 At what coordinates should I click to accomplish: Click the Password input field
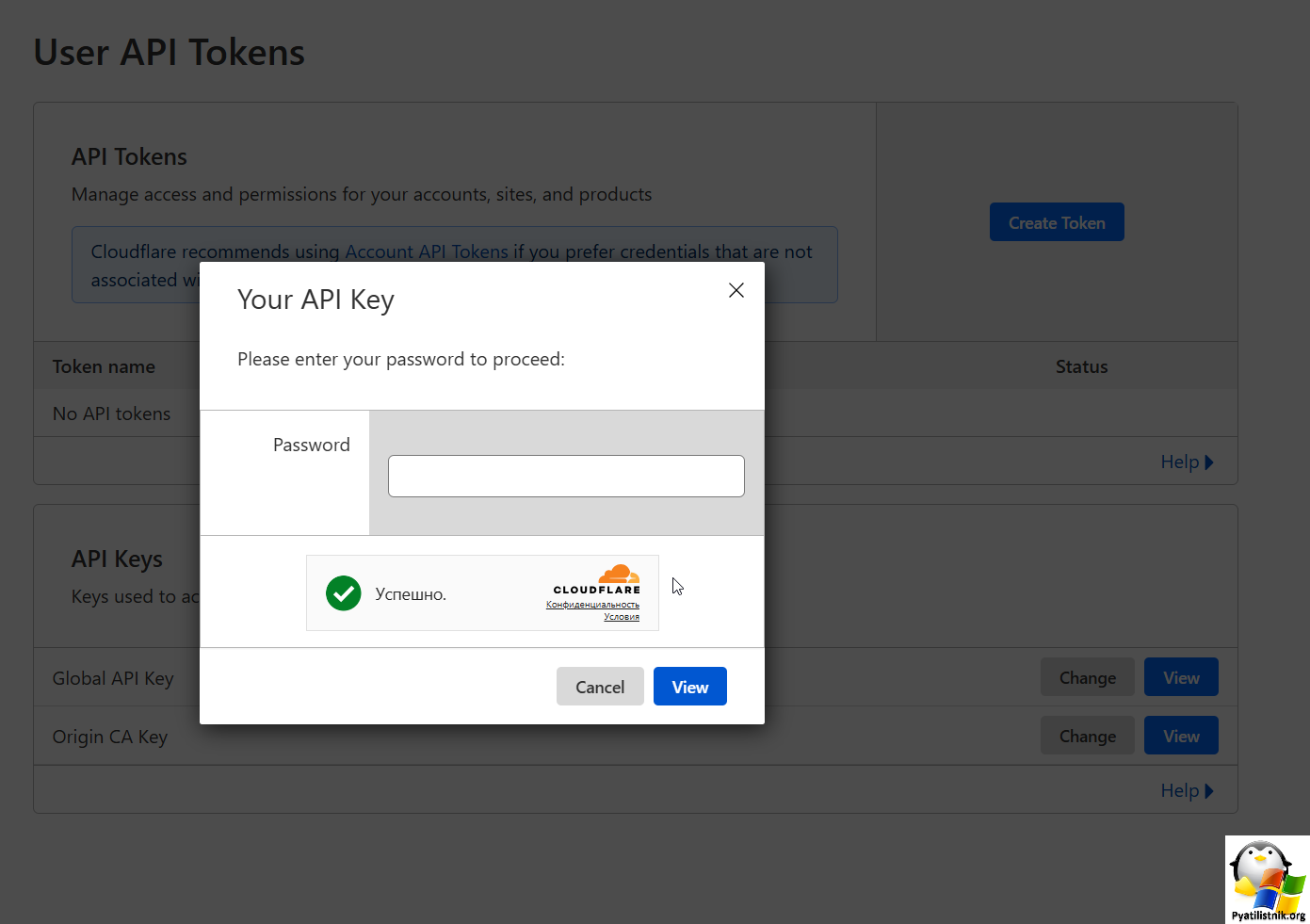[566, 476]
